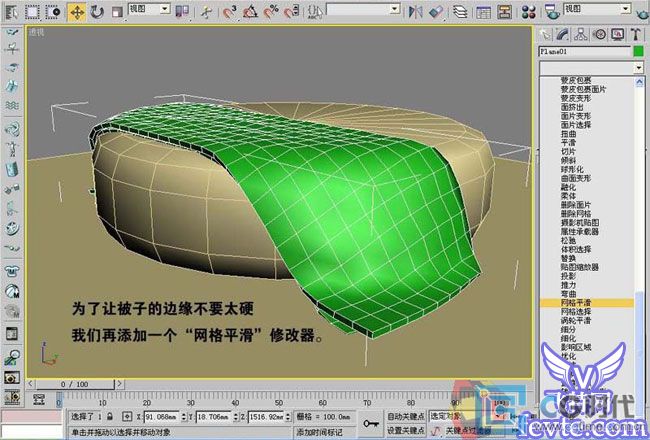Open the zoom tool in left toolbar
This screenshot has width=650, height=440.
12,357
